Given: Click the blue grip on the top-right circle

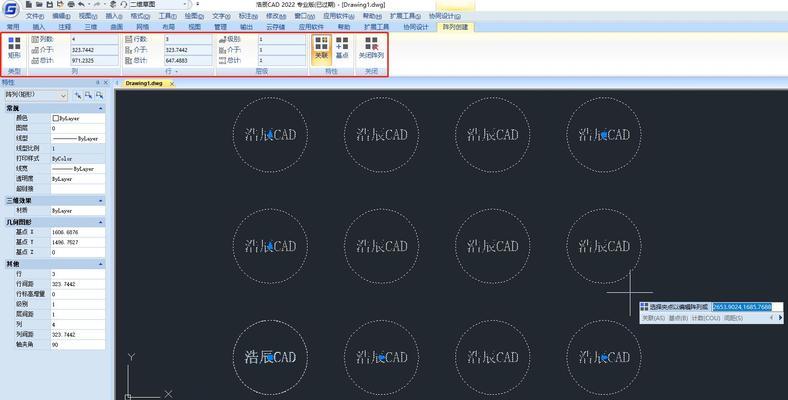Looking at the screenshot, I should coord(604,135).
